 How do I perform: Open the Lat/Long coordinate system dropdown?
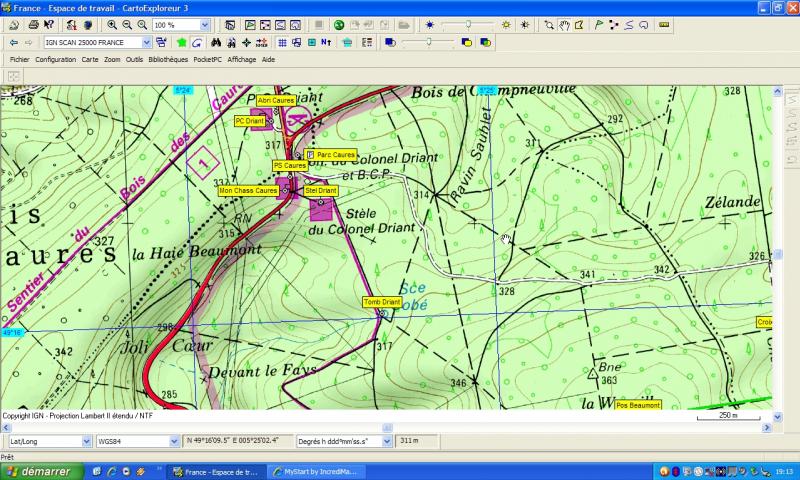[86, 441]
